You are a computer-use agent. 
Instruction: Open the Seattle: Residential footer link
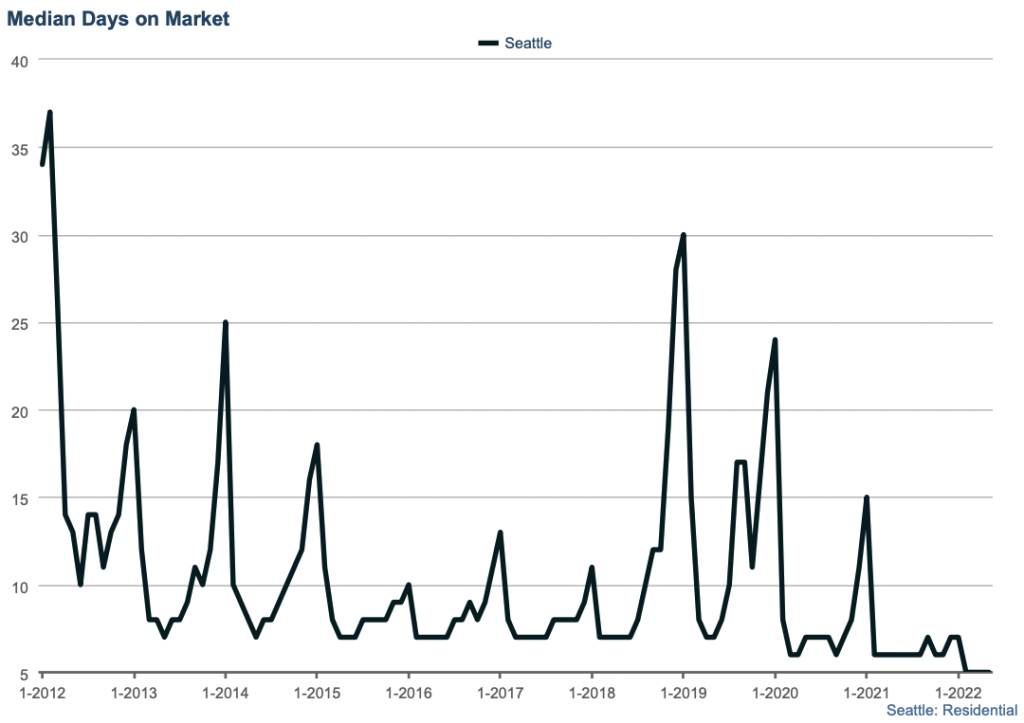point(951,710)
